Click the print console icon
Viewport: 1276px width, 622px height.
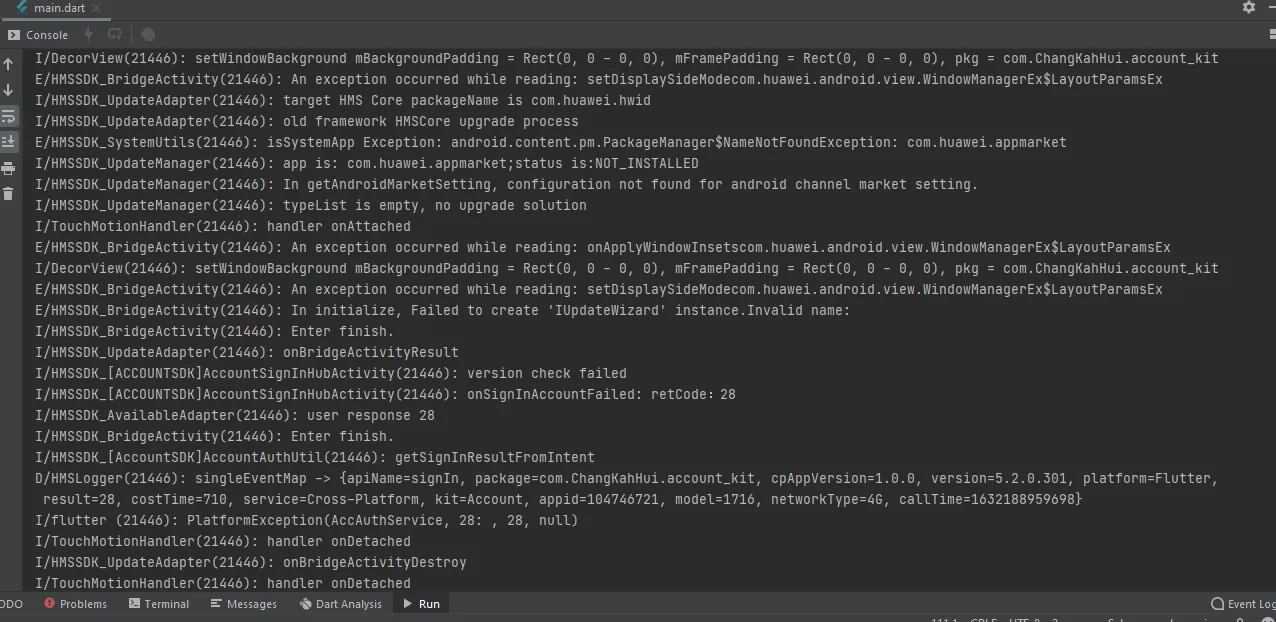click(8, 168)
